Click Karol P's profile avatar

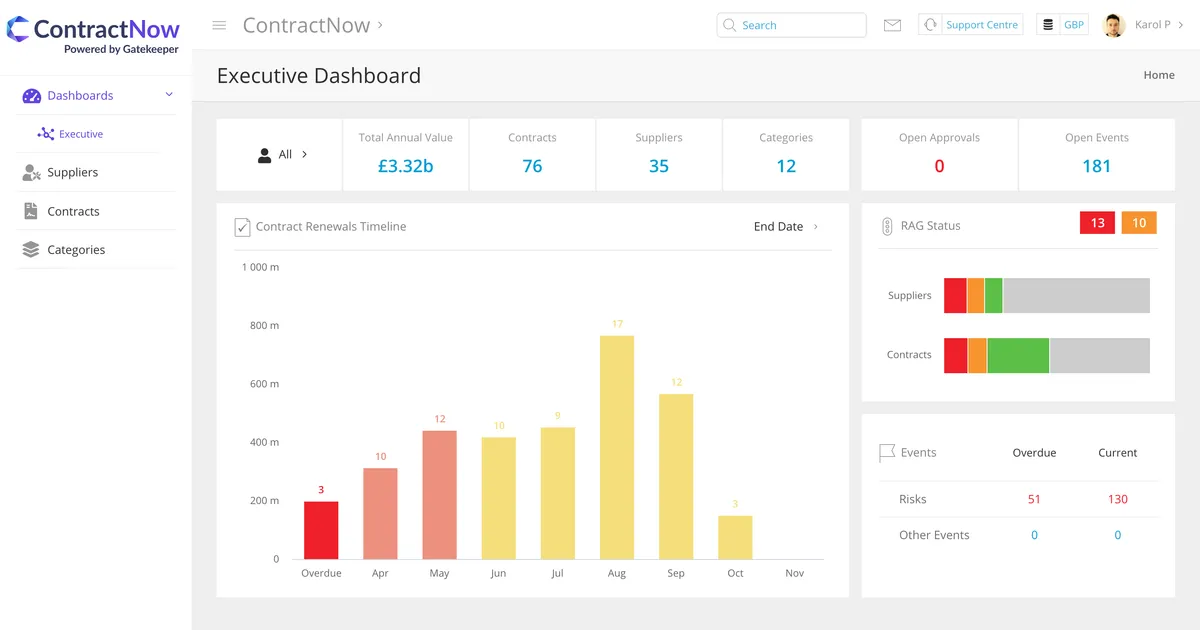tap(1114, 25)
